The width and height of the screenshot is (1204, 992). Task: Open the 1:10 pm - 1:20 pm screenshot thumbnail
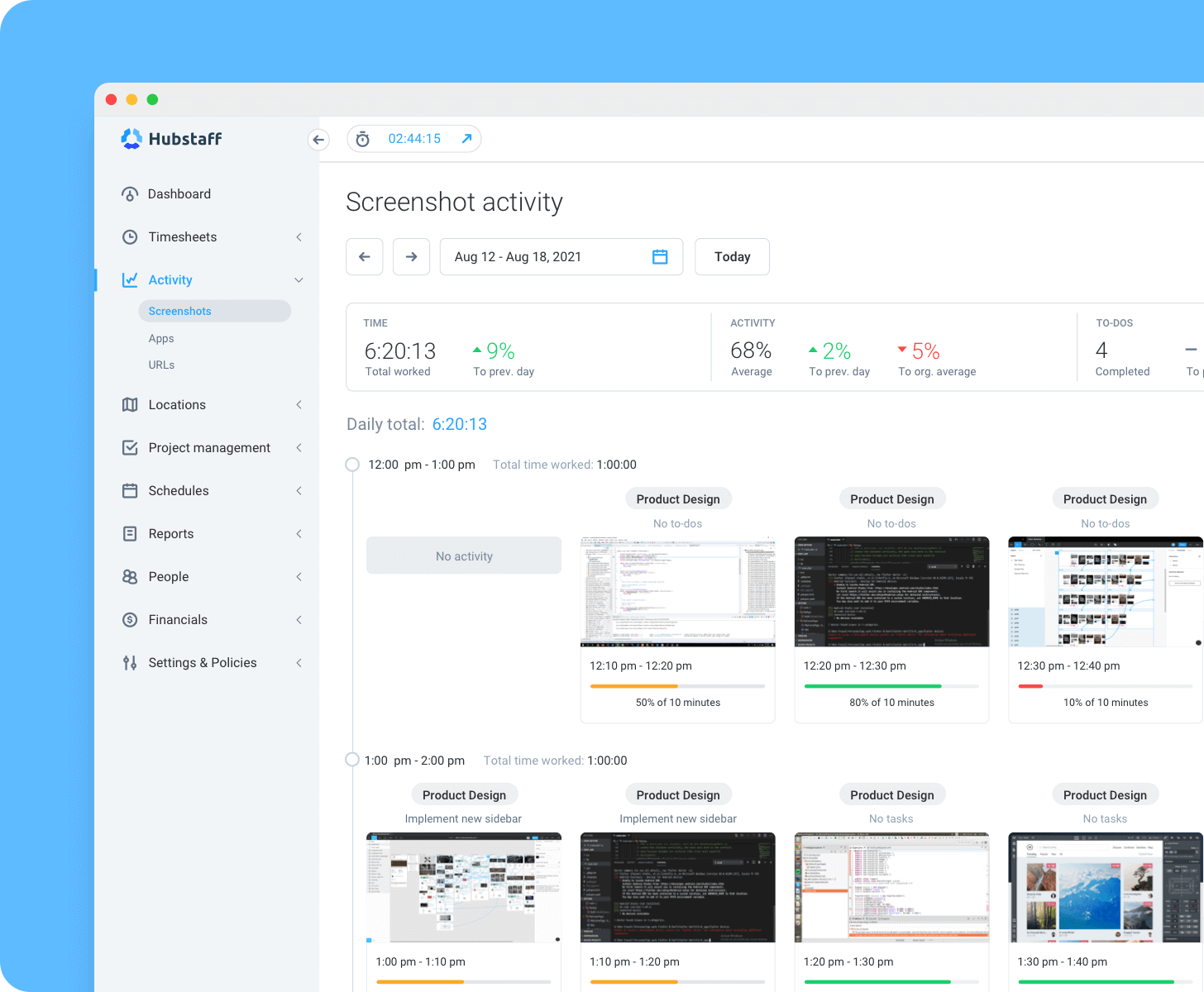678,888
